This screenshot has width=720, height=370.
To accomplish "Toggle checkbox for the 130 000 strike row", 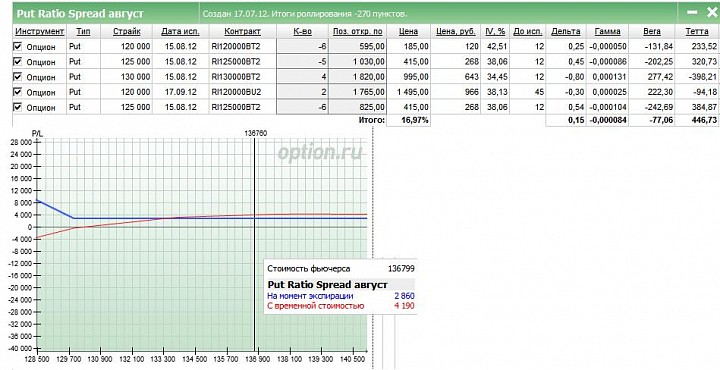I will (18, 77).
